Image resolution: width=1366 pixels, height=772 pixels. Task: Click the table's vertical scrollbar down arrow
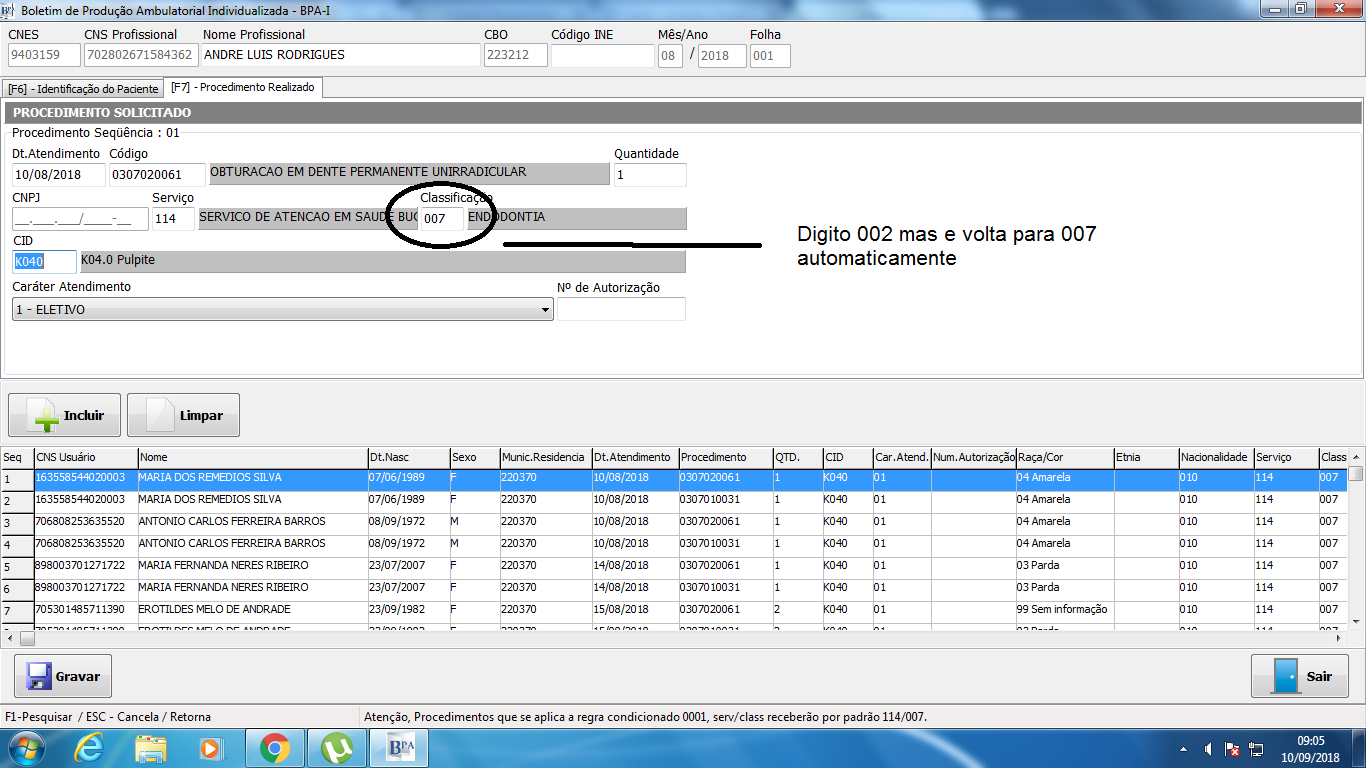[1356, 621]
